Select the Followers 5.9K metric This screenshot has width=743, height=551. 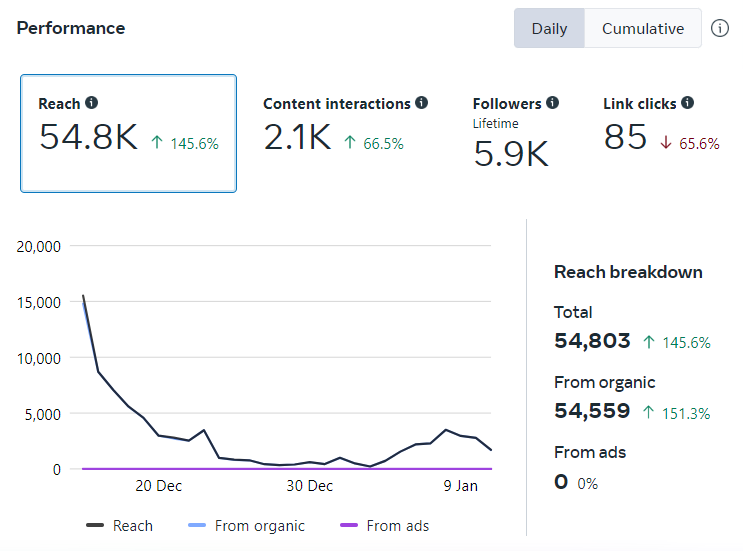516,133
